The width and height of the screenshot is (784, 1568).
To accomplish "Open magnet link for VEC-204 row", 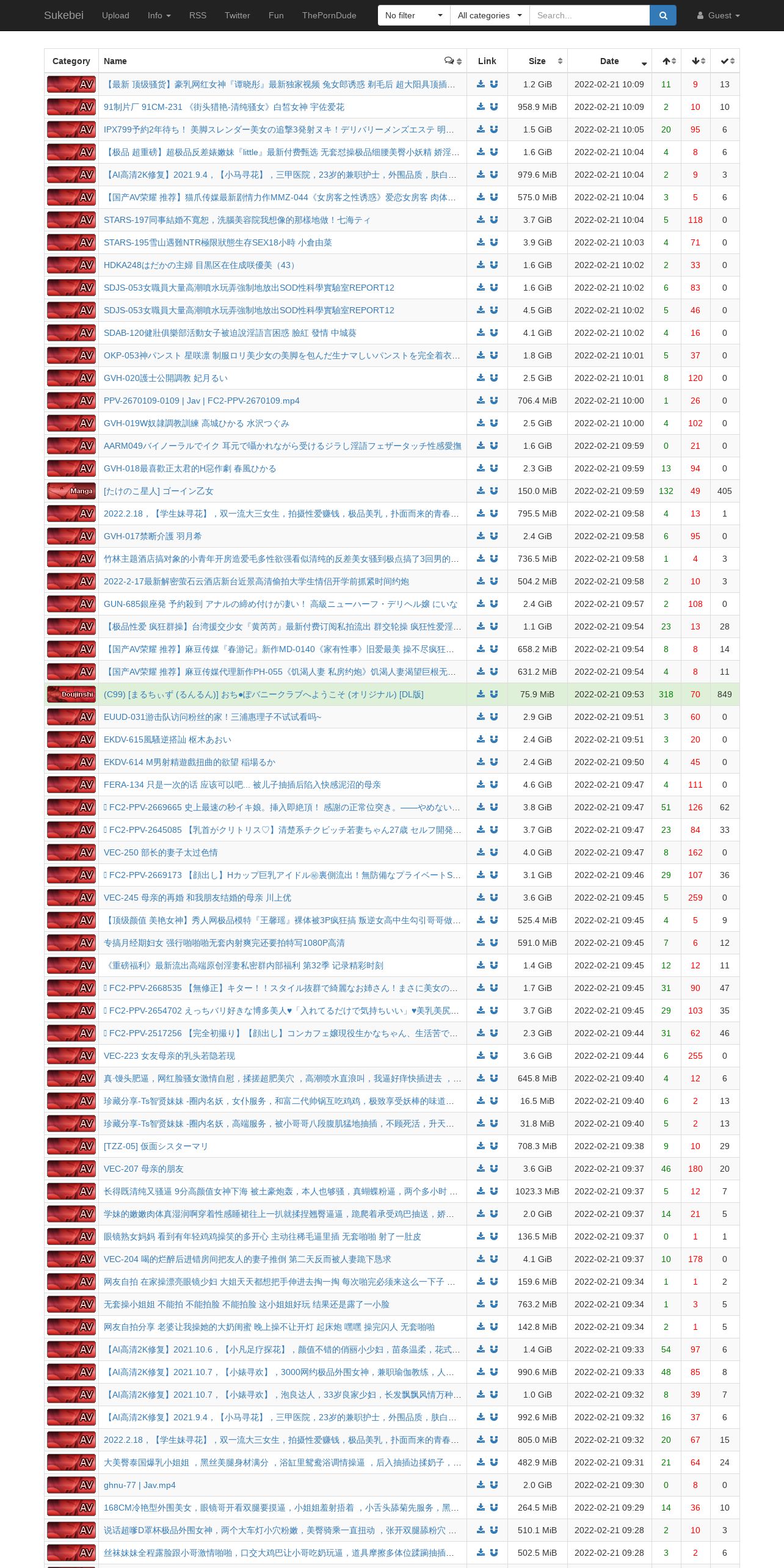I will tap(494, 1259).
